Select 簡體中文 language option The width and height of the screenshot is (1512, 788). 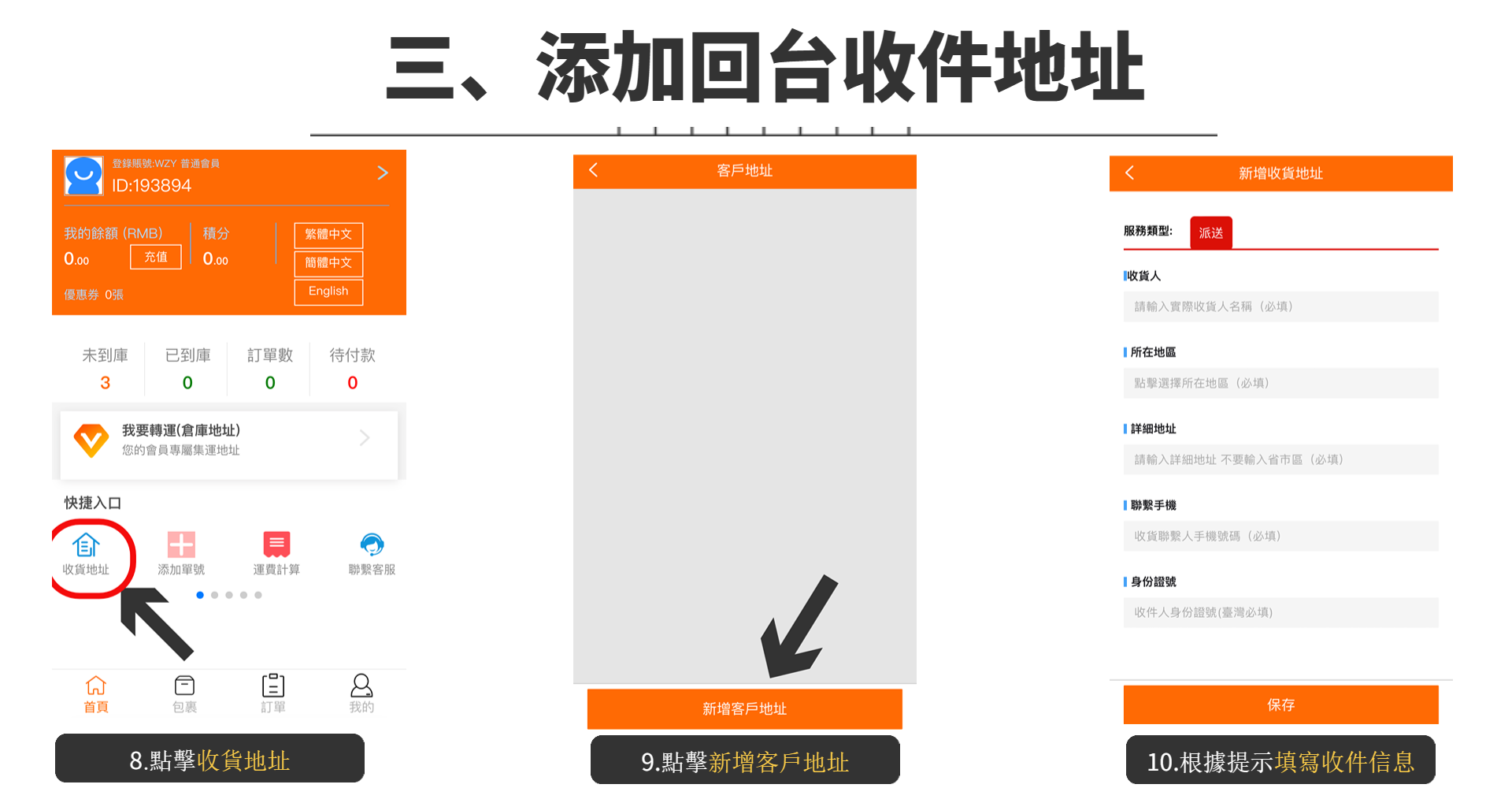(328, 263)
